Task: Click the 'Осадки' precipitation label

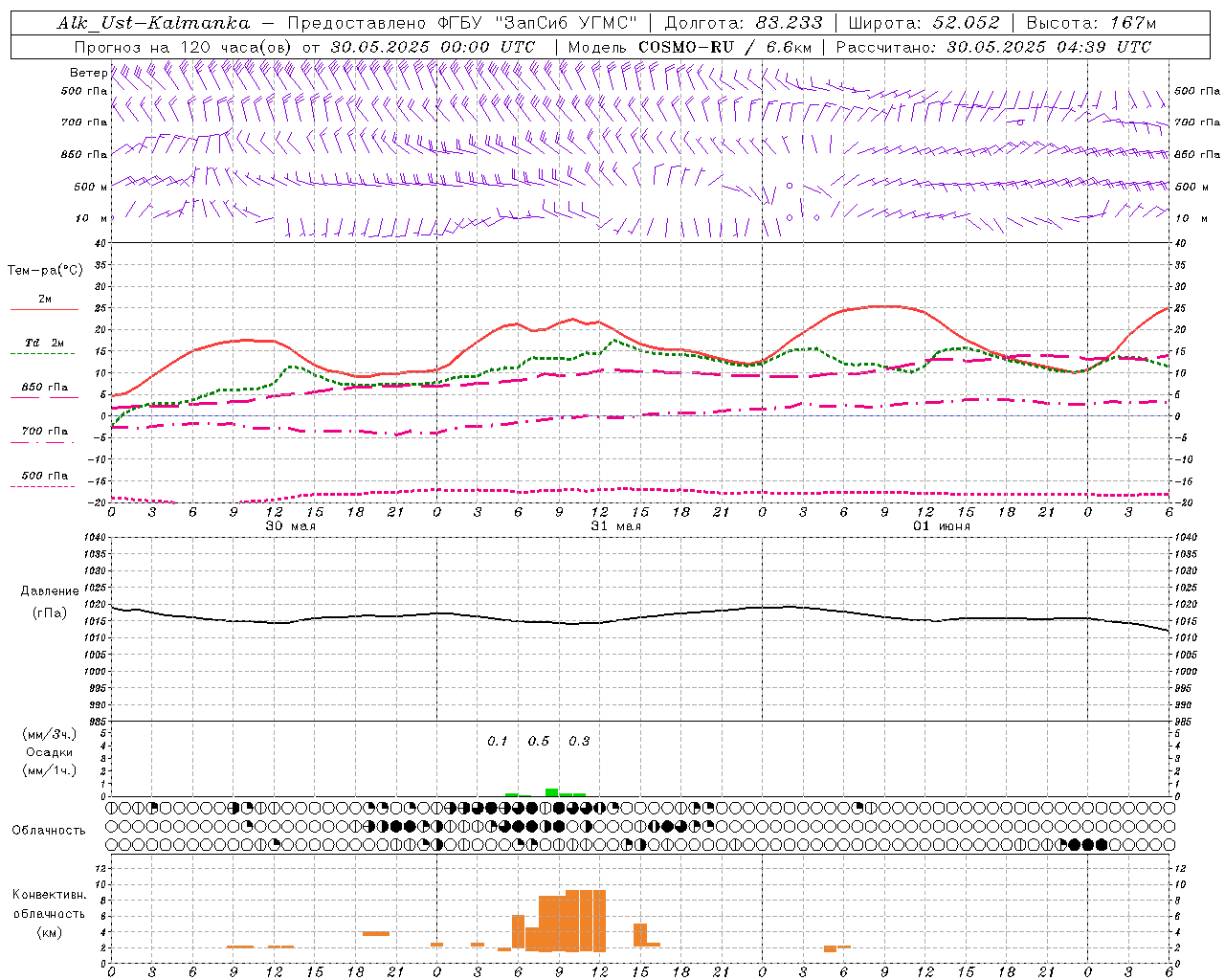Action: [x=50, y=752]
